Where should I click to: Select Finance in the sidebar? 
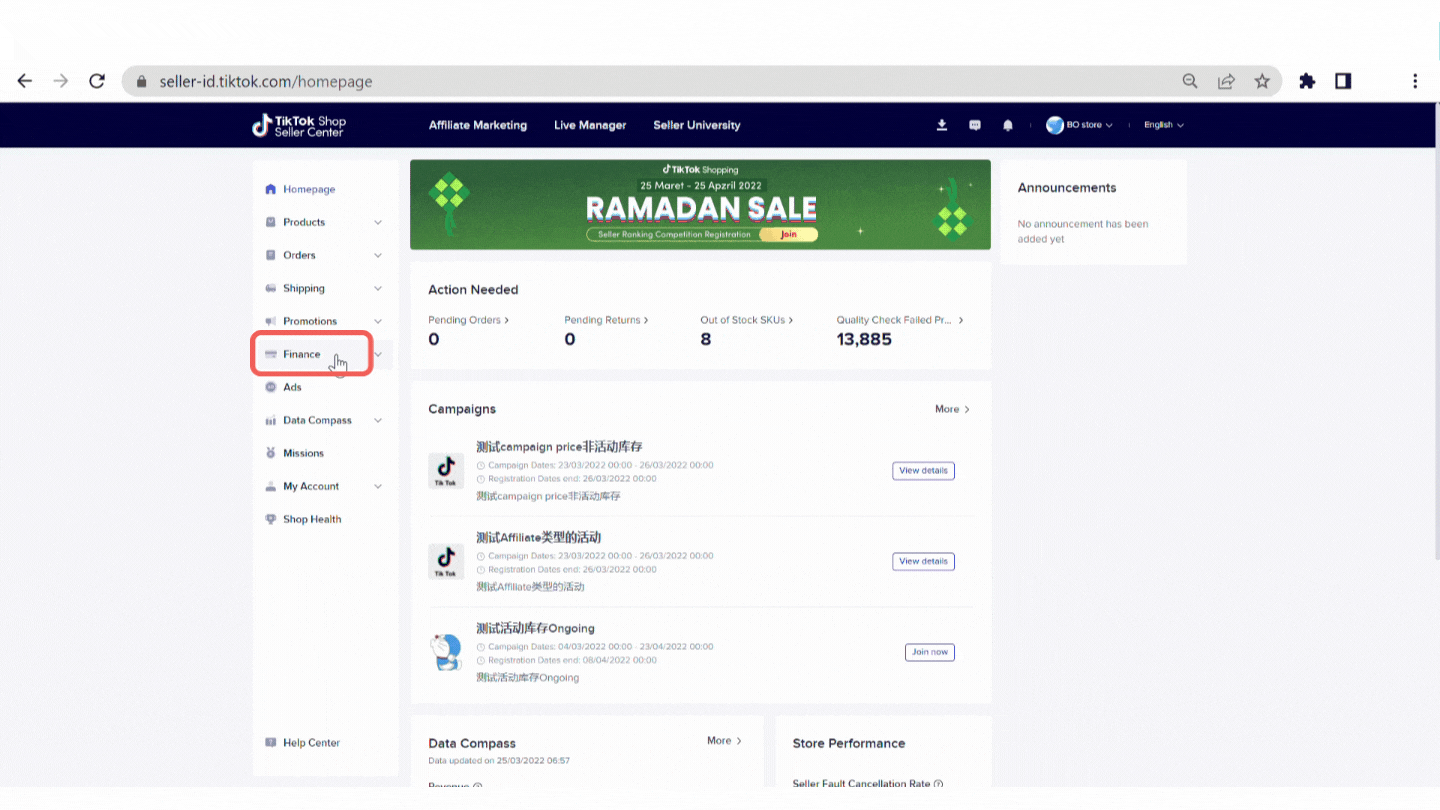302,354
